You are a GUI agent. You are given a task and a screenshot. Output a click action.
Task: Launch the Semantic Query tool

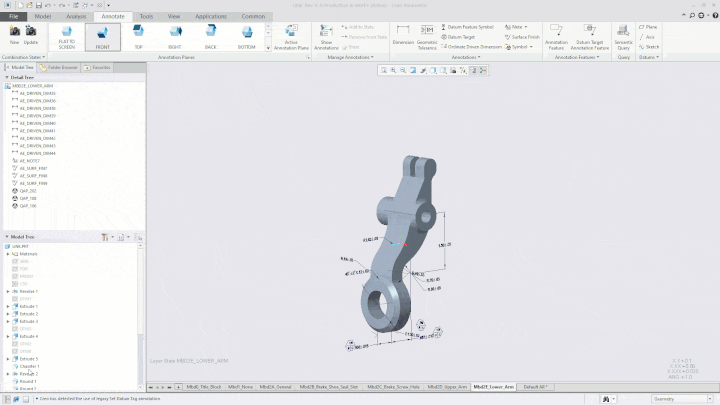tap(623, 37)
